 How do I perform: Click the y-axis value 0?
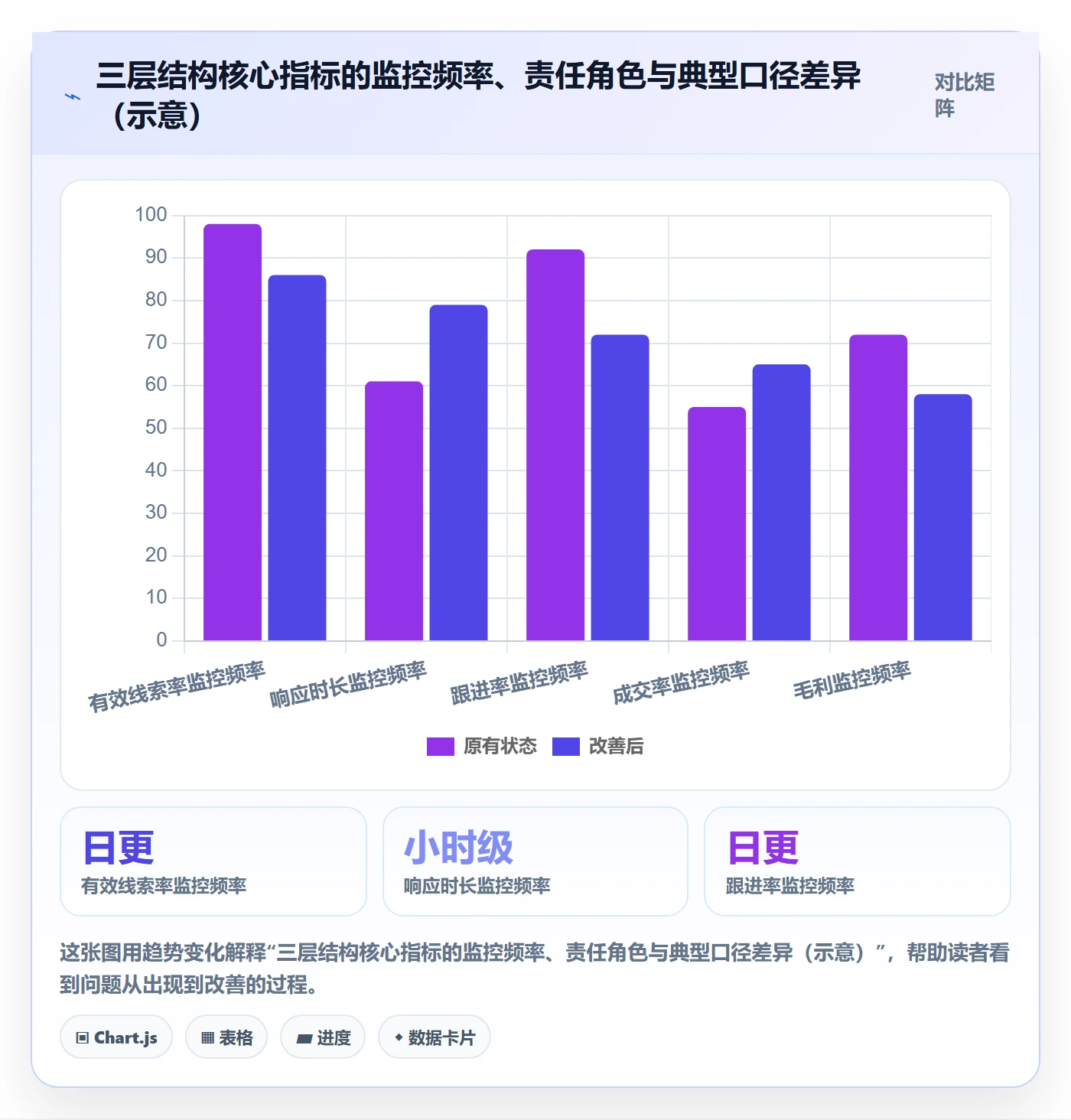point(161,640)
